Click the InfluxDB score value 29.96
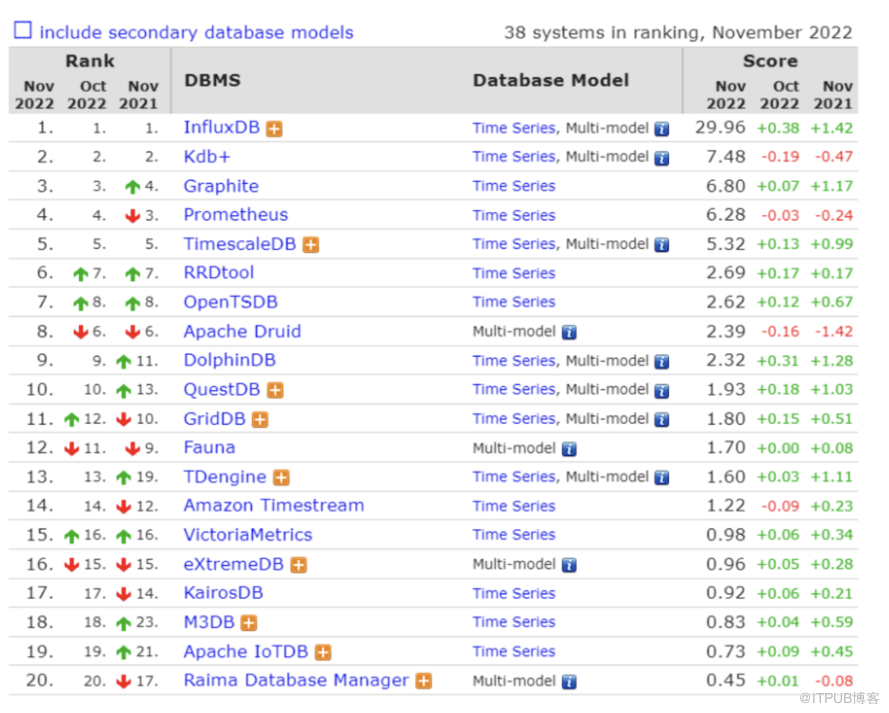889x713 pixels. click(x=720, y=128)
